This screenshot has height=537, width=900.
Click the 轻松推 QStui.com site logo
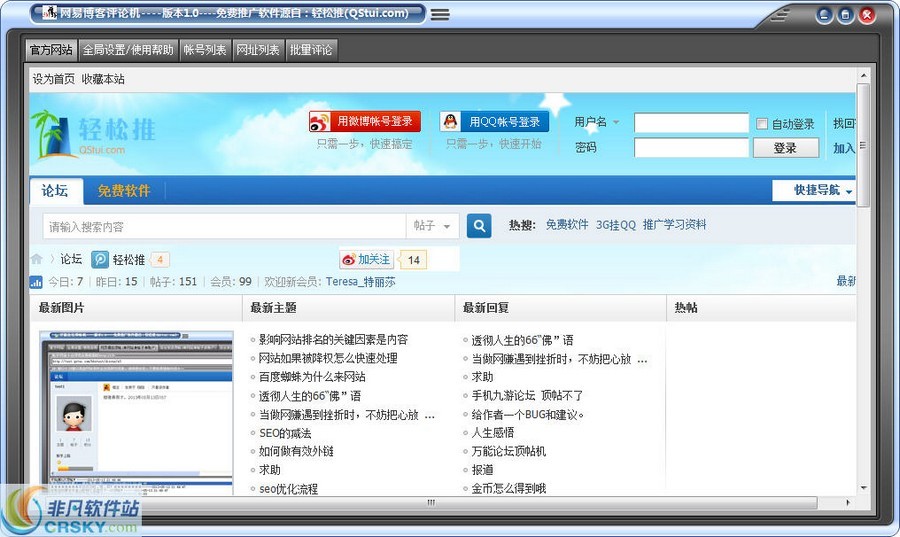coord(93,134)
